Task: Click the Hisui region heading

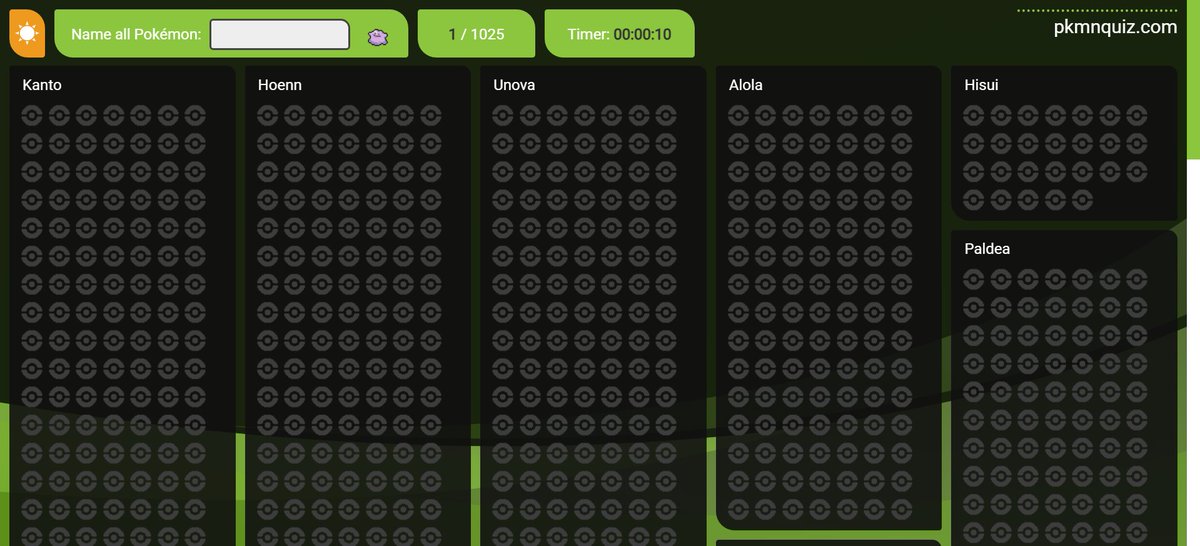Action: 981,85
